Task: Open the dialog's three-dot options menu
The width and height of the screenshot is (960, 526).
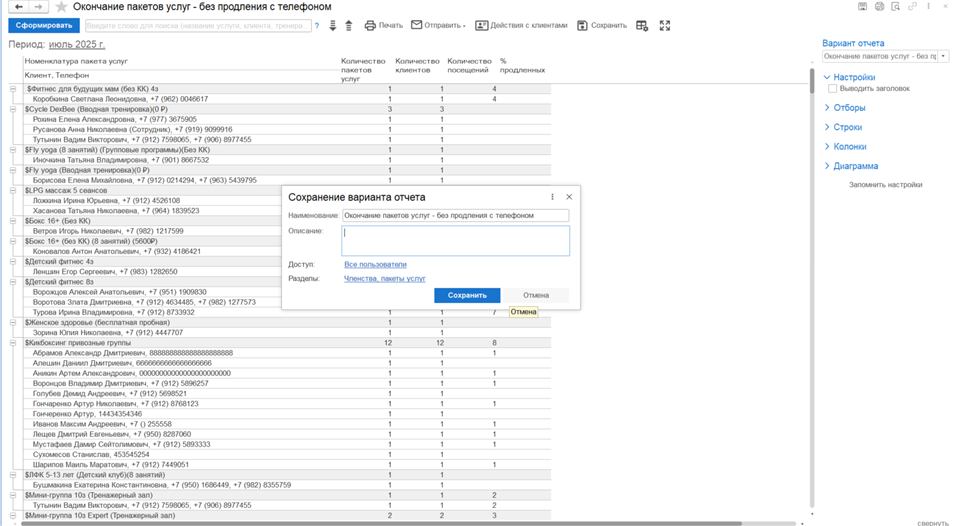Action: click(x=552, y=197)
